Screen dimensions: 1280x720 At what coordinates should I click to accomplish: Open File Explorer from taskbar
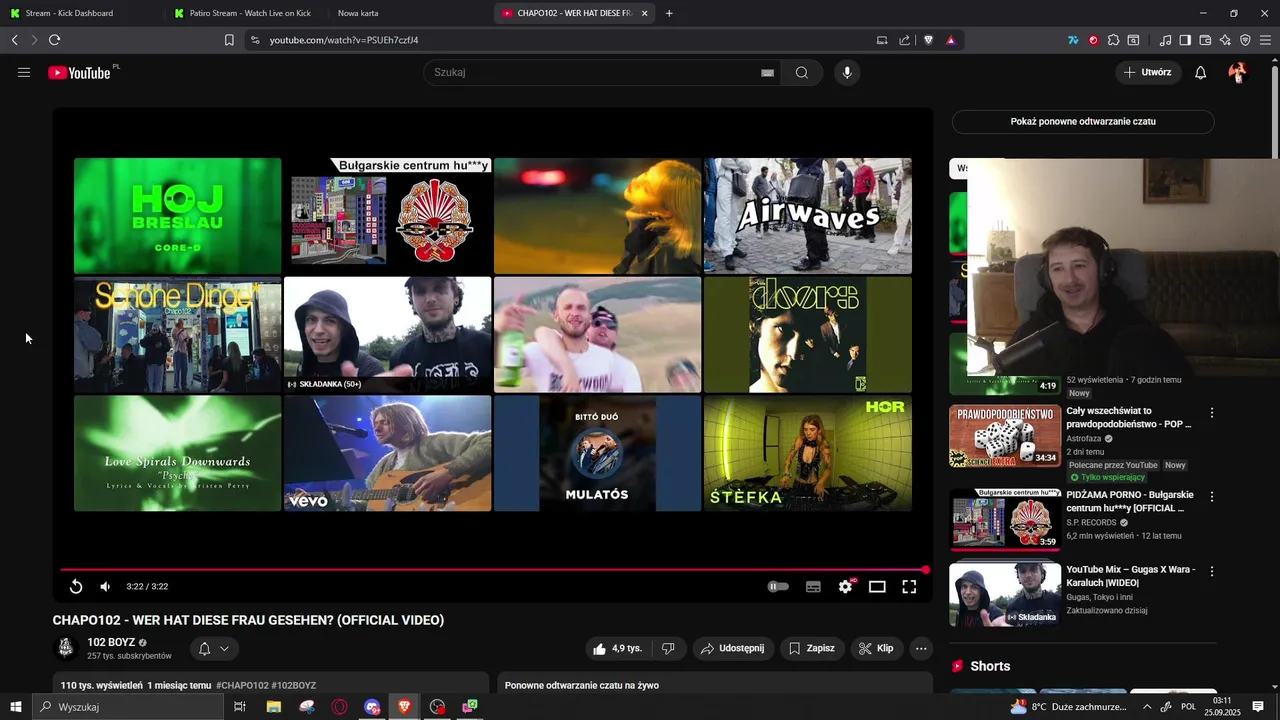click(x=273, y=707)
